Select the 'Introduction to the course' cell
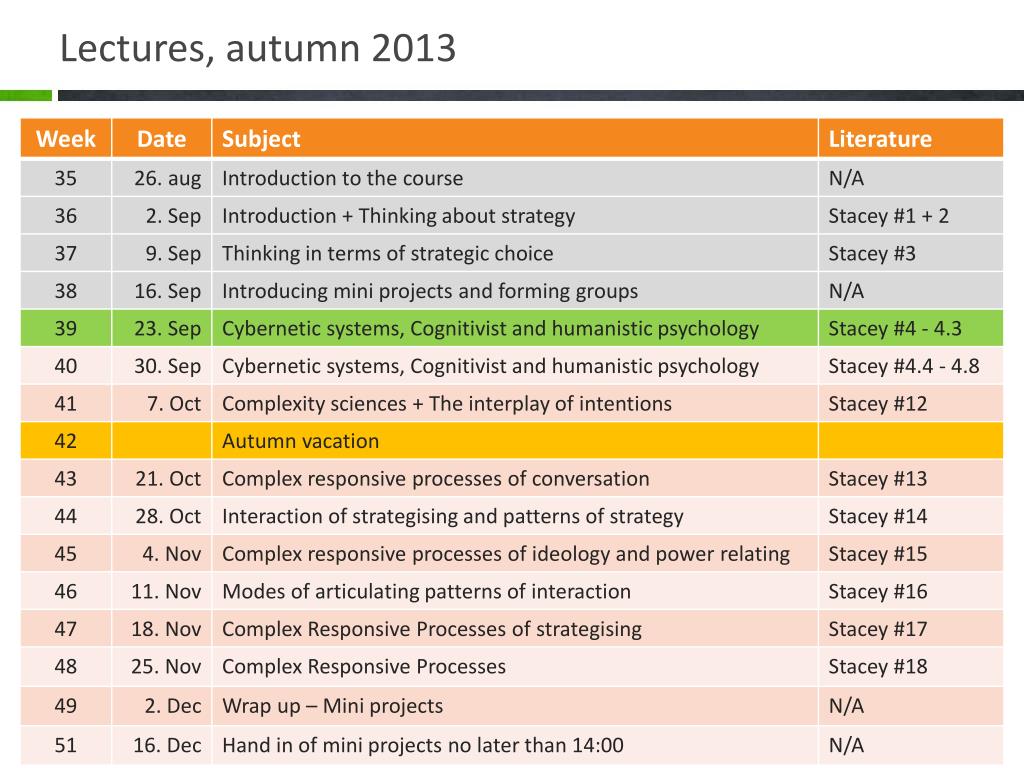The width and height of the screenshot is (1024, 768). click(x=515, y=178)
